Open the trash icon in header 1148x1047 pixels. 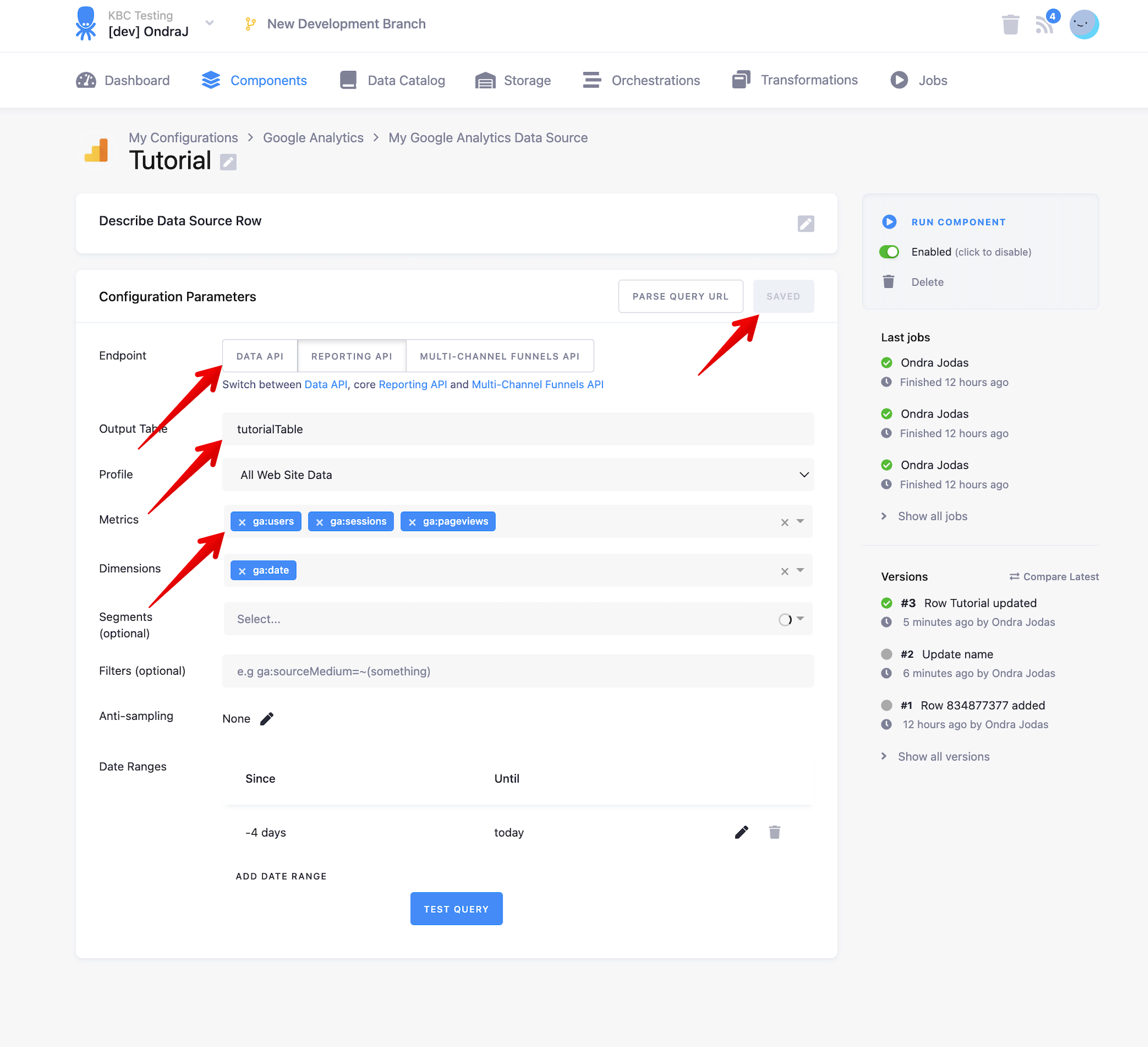[x=1010, y=25]
